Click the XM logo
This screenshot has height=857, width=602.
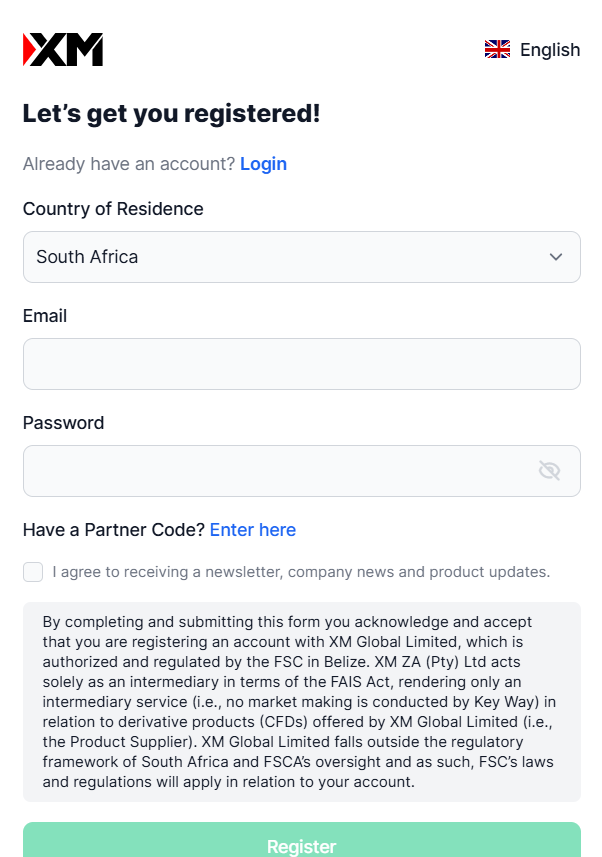[x=63, y=49]
